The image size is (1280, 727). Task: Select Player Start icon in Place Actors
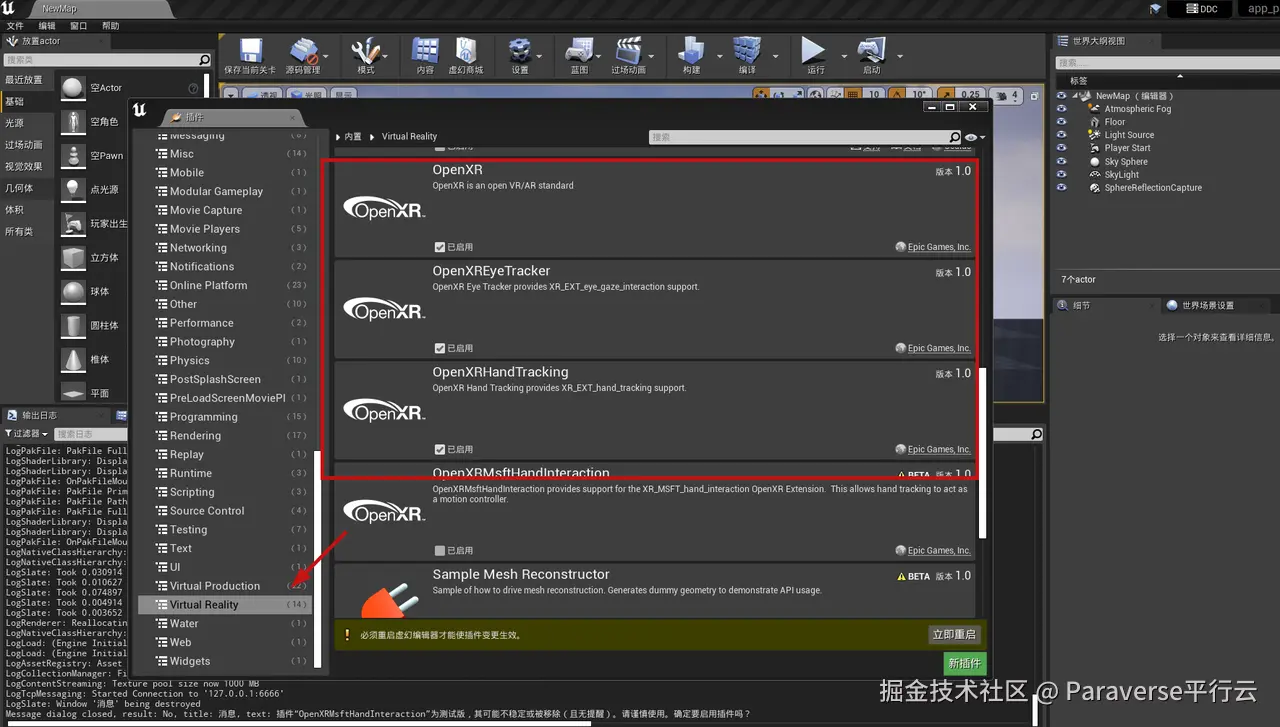coord(73,223)
